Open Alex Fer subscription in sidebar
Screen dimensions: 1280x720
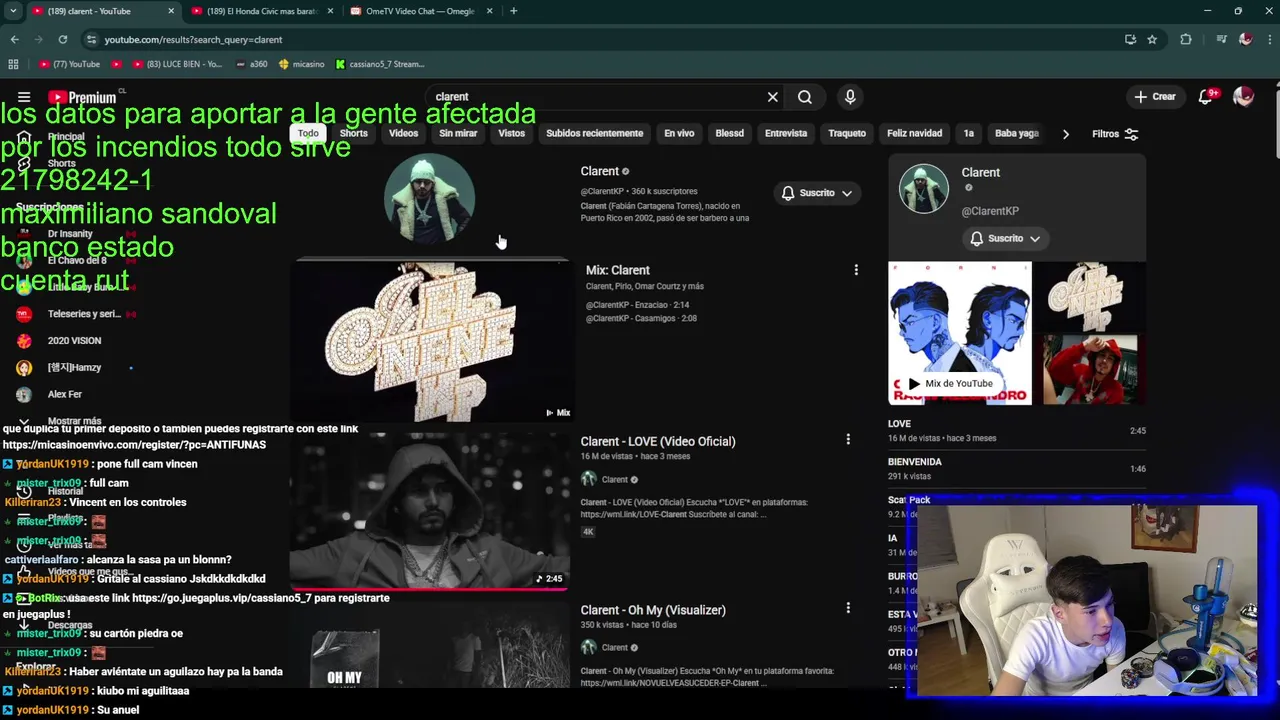(65, 394)
